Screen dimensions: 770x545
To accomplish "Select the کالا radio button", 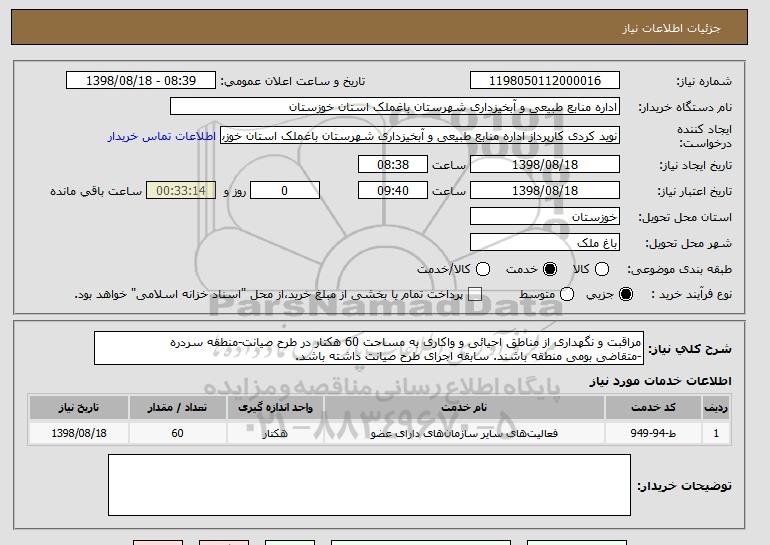I will click(602, 269).
